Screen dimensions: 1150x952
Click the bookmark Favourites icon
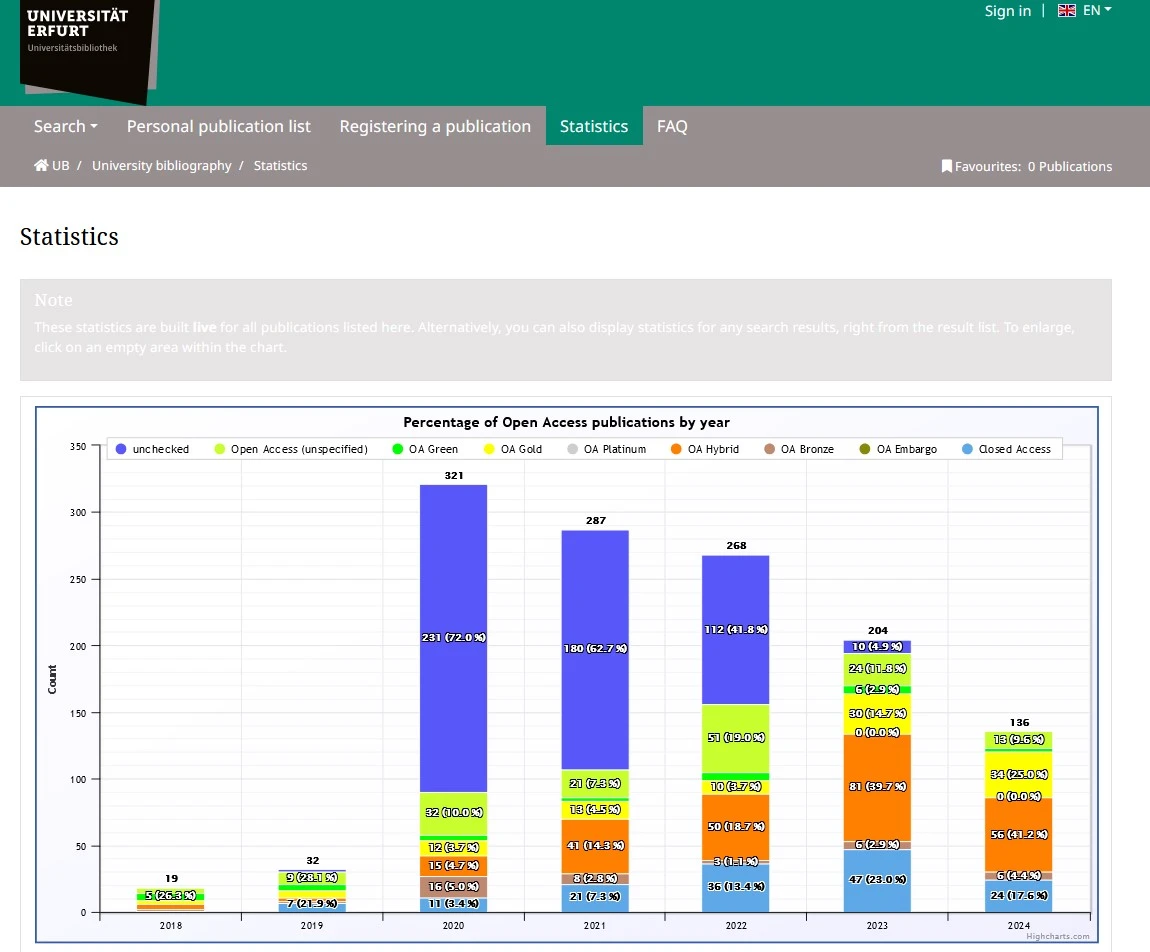coord(946,167)
